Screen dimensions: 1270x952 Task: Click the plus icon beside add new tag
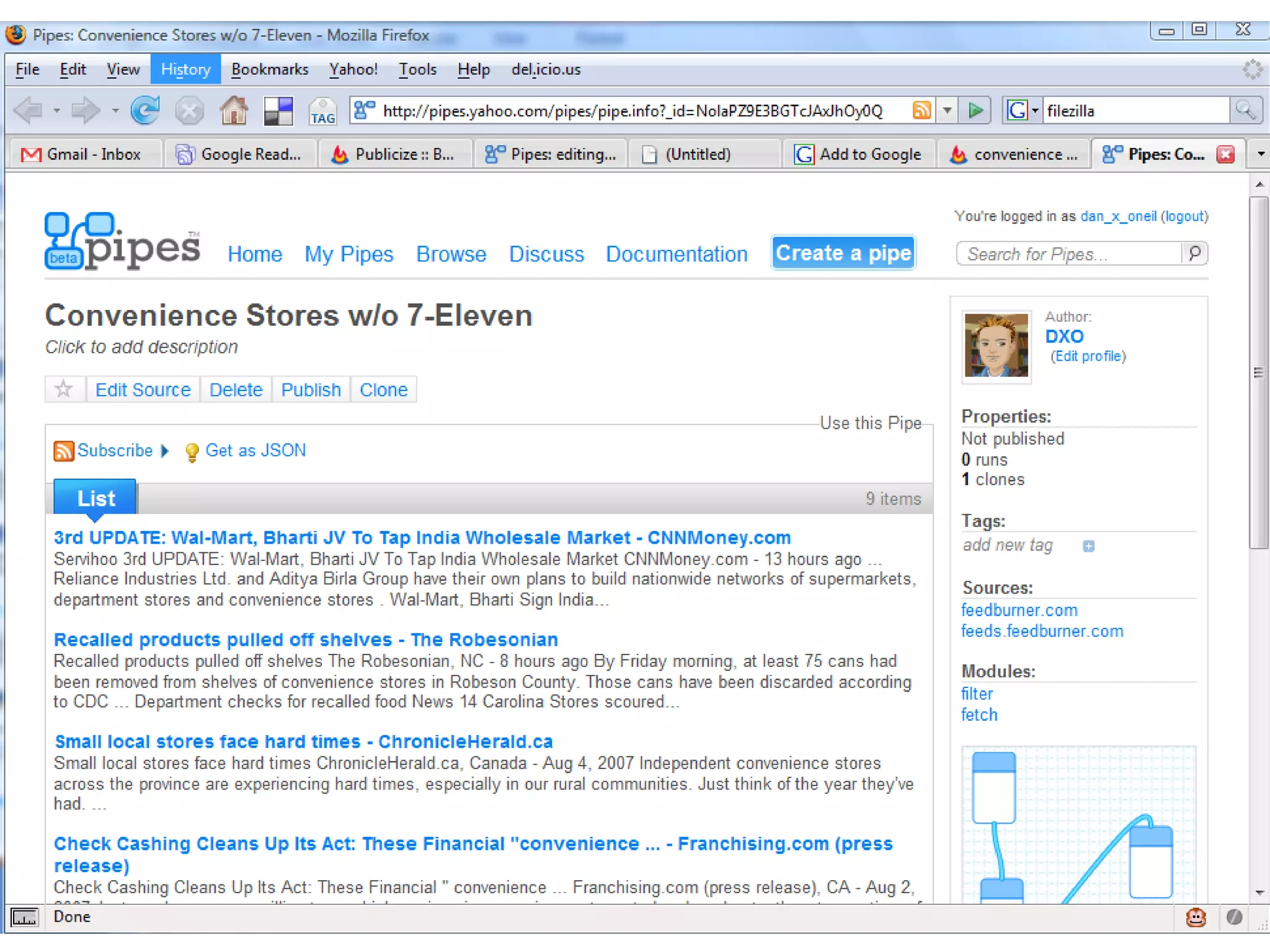click(1088, 546)
